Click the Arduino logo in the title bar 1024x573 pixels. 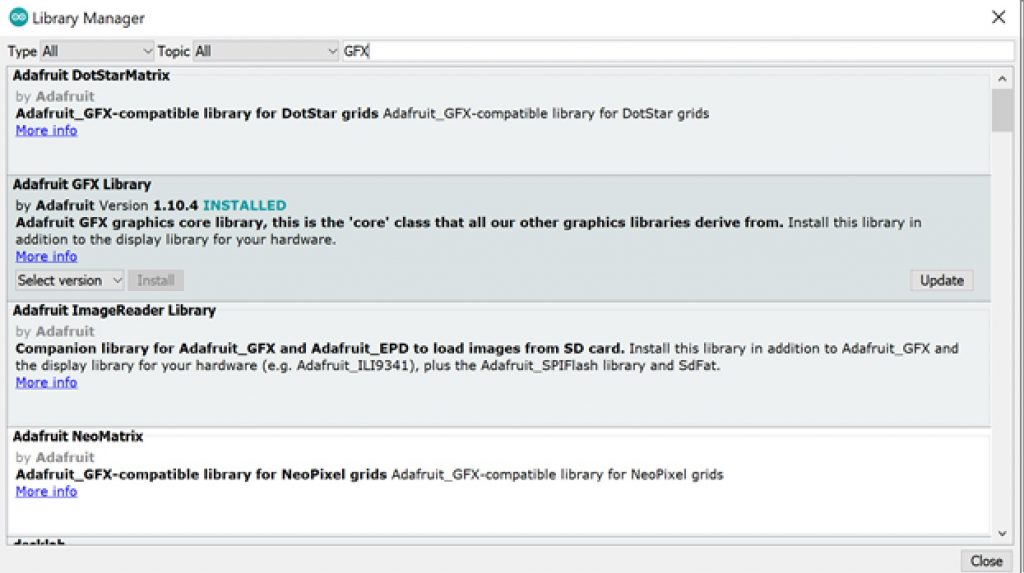coord(18,18)
